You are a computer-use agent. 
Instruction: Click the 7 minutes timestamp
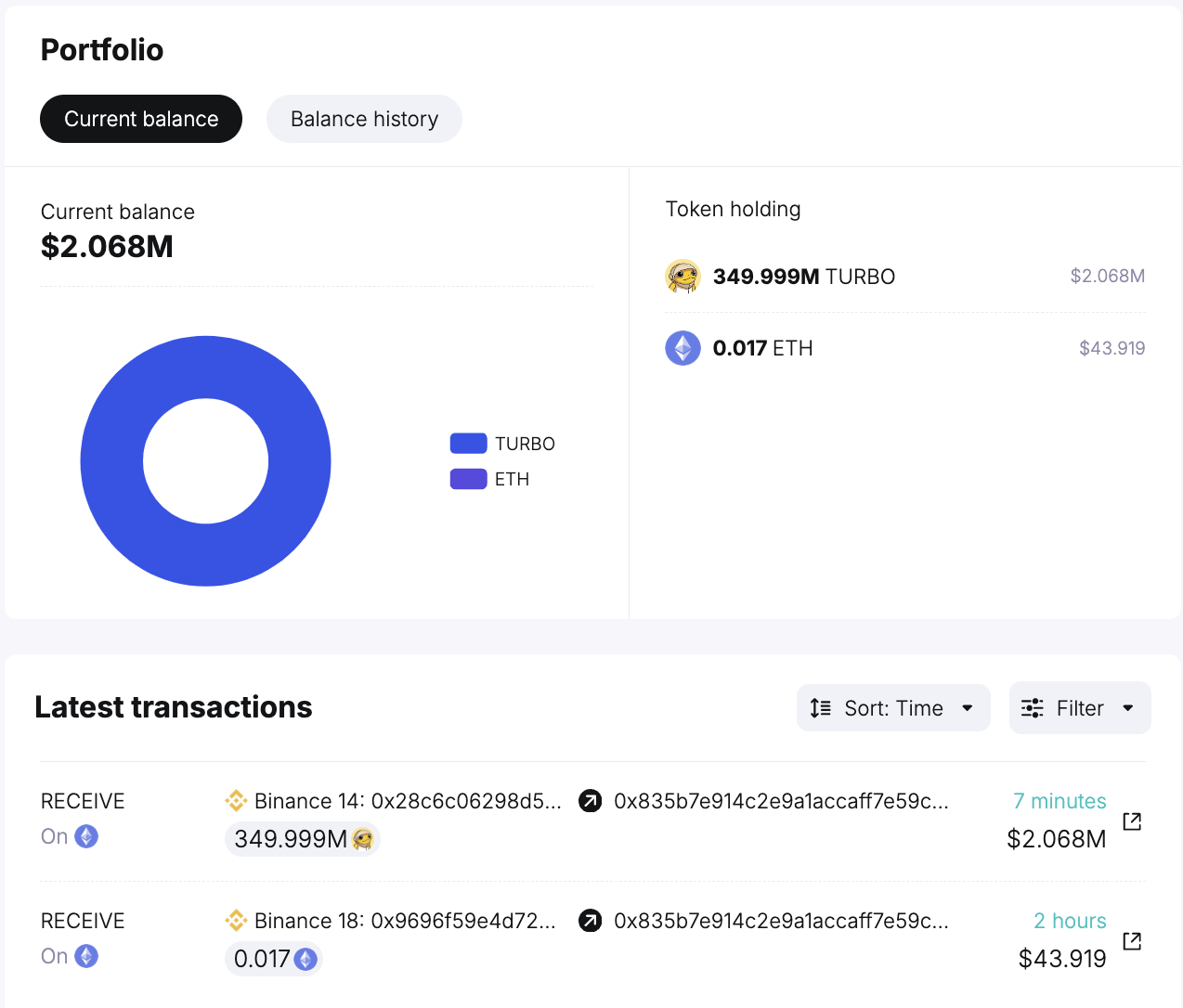(1059, 800)
